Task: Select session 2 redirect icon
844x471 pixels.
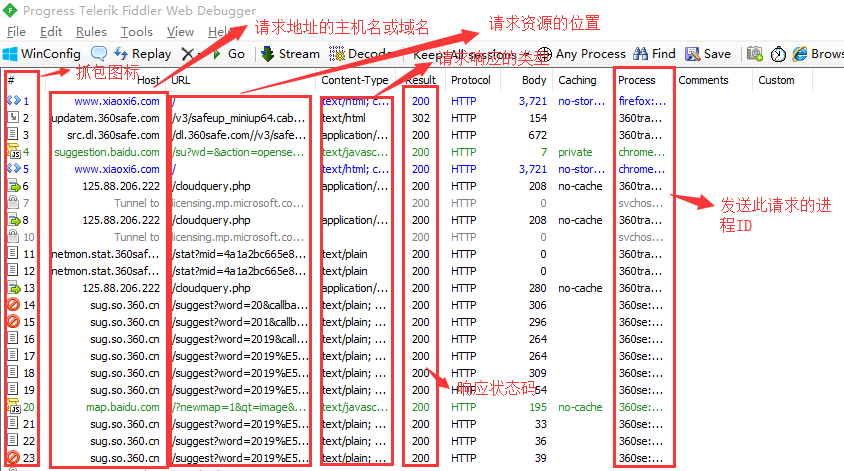Action: (x=13, y=117)
